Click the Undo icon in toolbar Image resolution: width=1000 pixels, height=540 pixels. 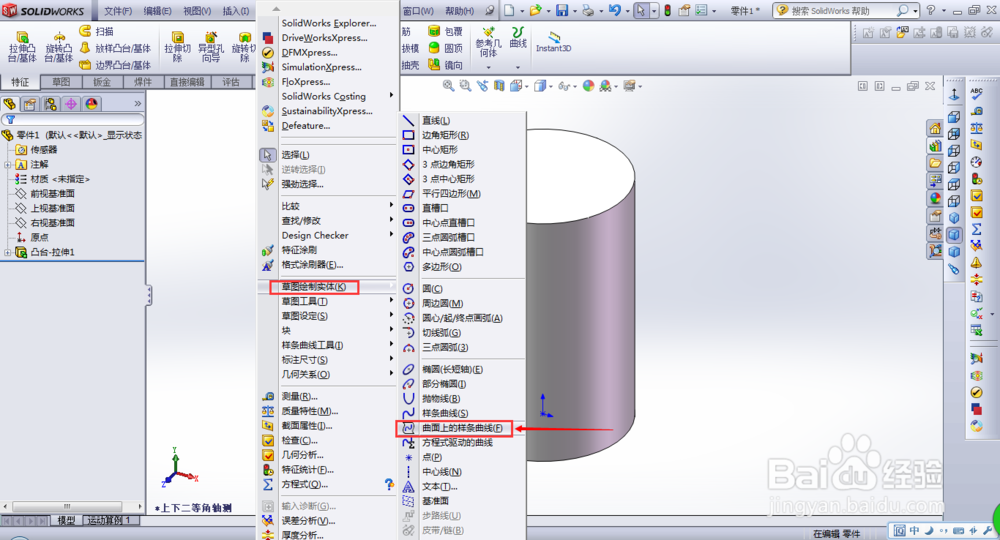614,10
